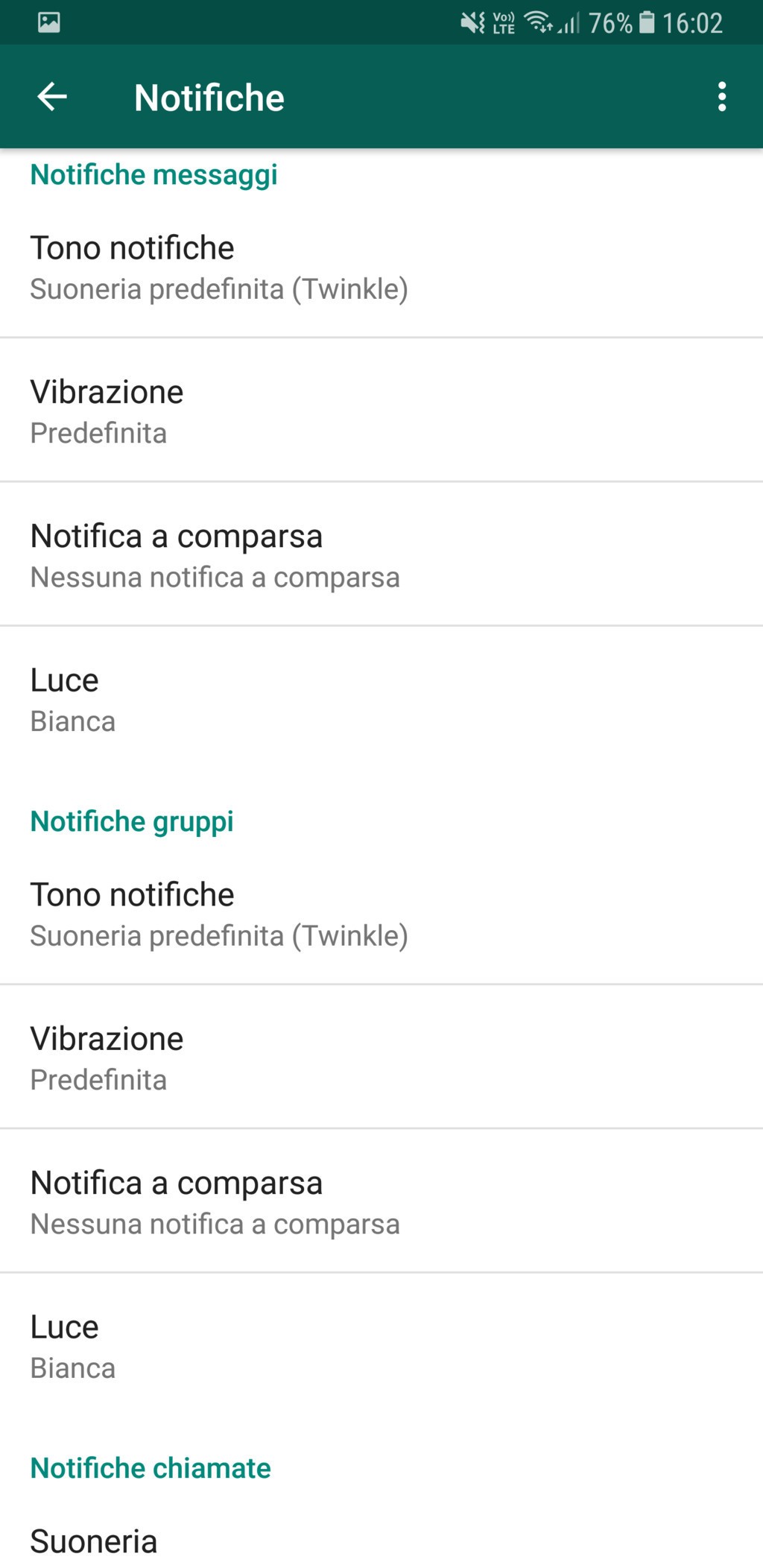Open Suoneria setting for calls
The image size is (763, 1568).
point(94,1541)
